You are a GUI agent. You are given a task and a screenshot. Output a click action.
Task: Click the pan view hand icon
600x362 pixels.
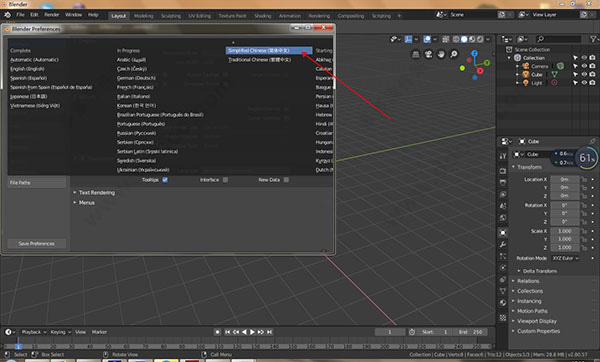click(441, 54)
